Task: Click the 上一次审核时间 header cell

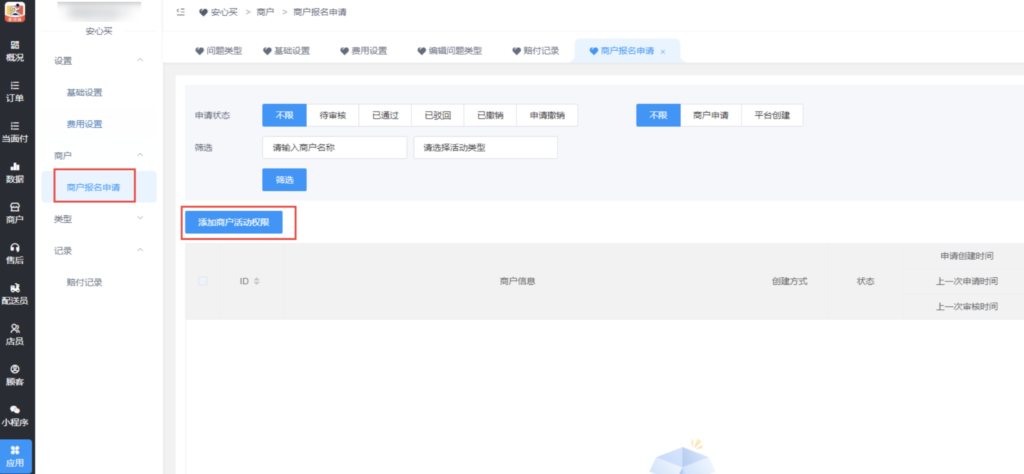Action: pyautogui.click(x=967, y=307)
